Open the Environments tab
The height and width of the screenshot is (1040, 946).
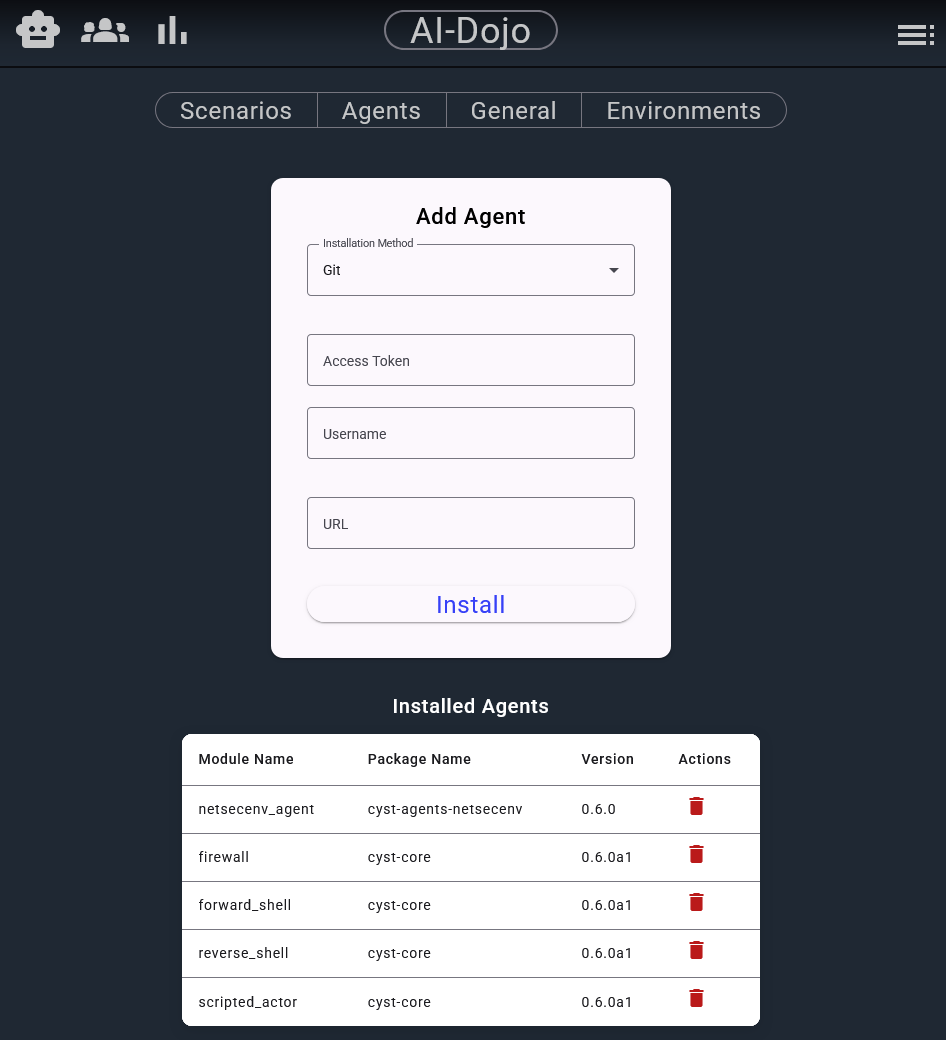(683, 111)
